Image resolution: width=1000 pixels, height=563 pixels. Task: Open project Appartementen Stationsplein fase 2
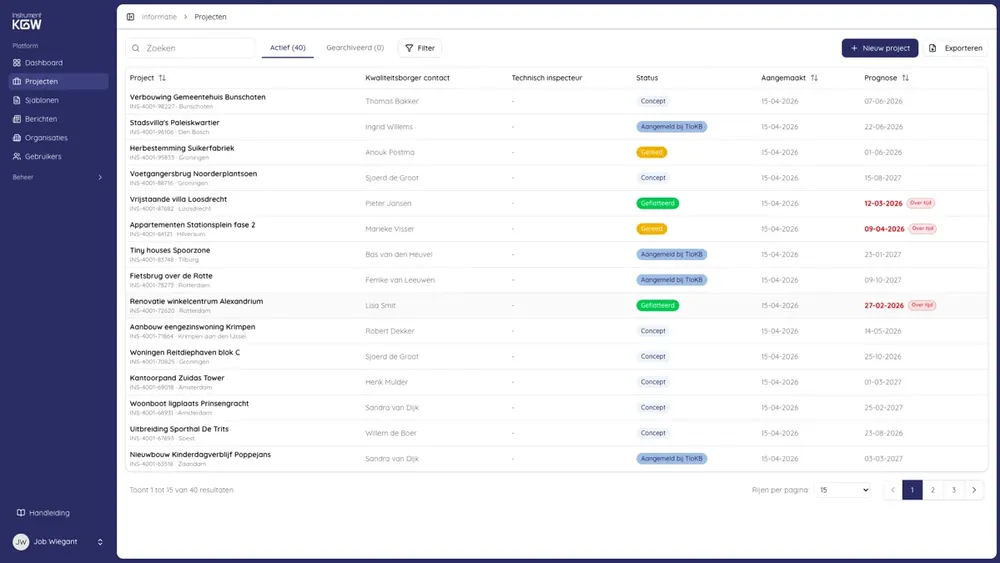(x=192, y=224)
